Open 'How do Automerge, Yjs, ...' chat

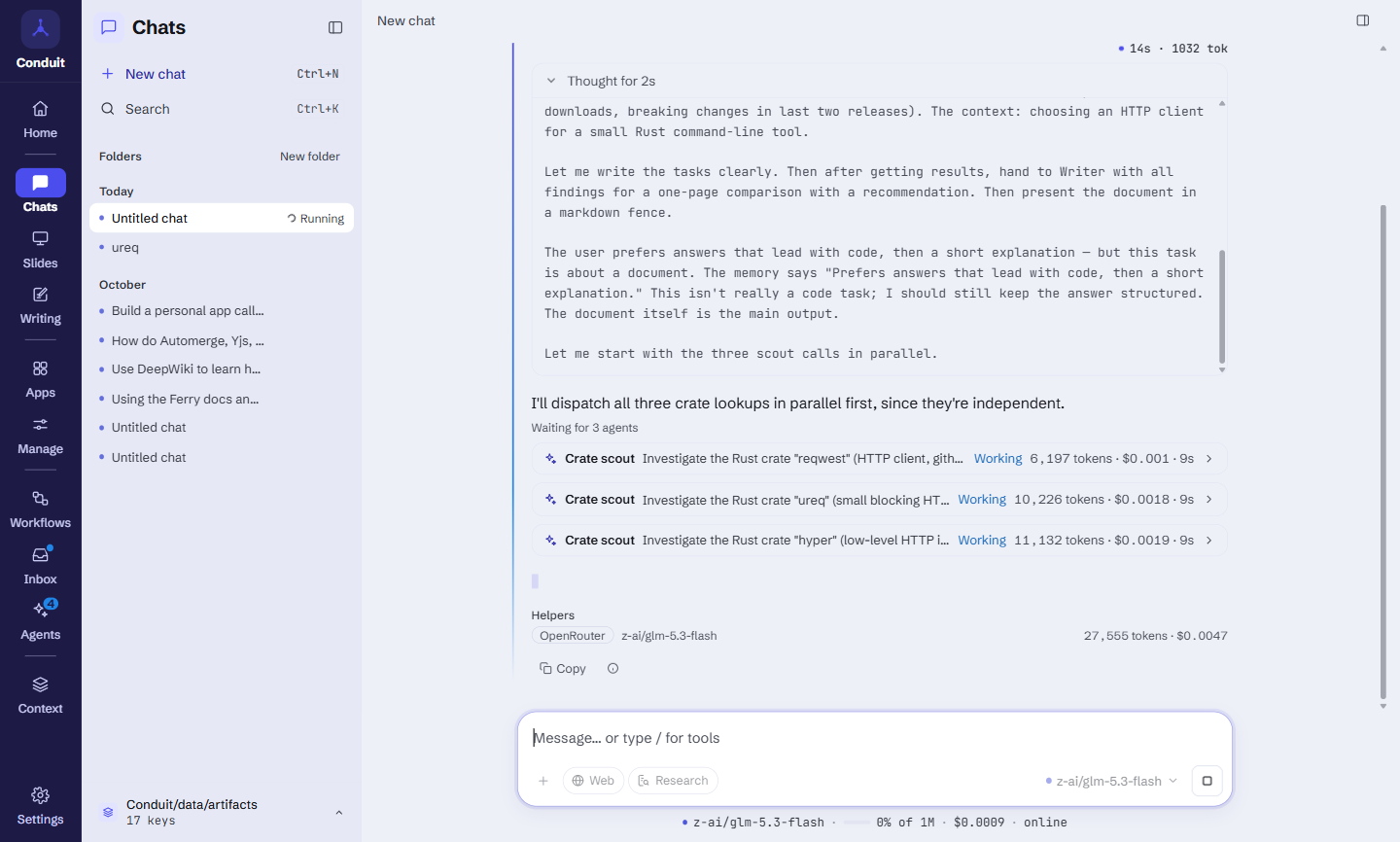(222, 340)
